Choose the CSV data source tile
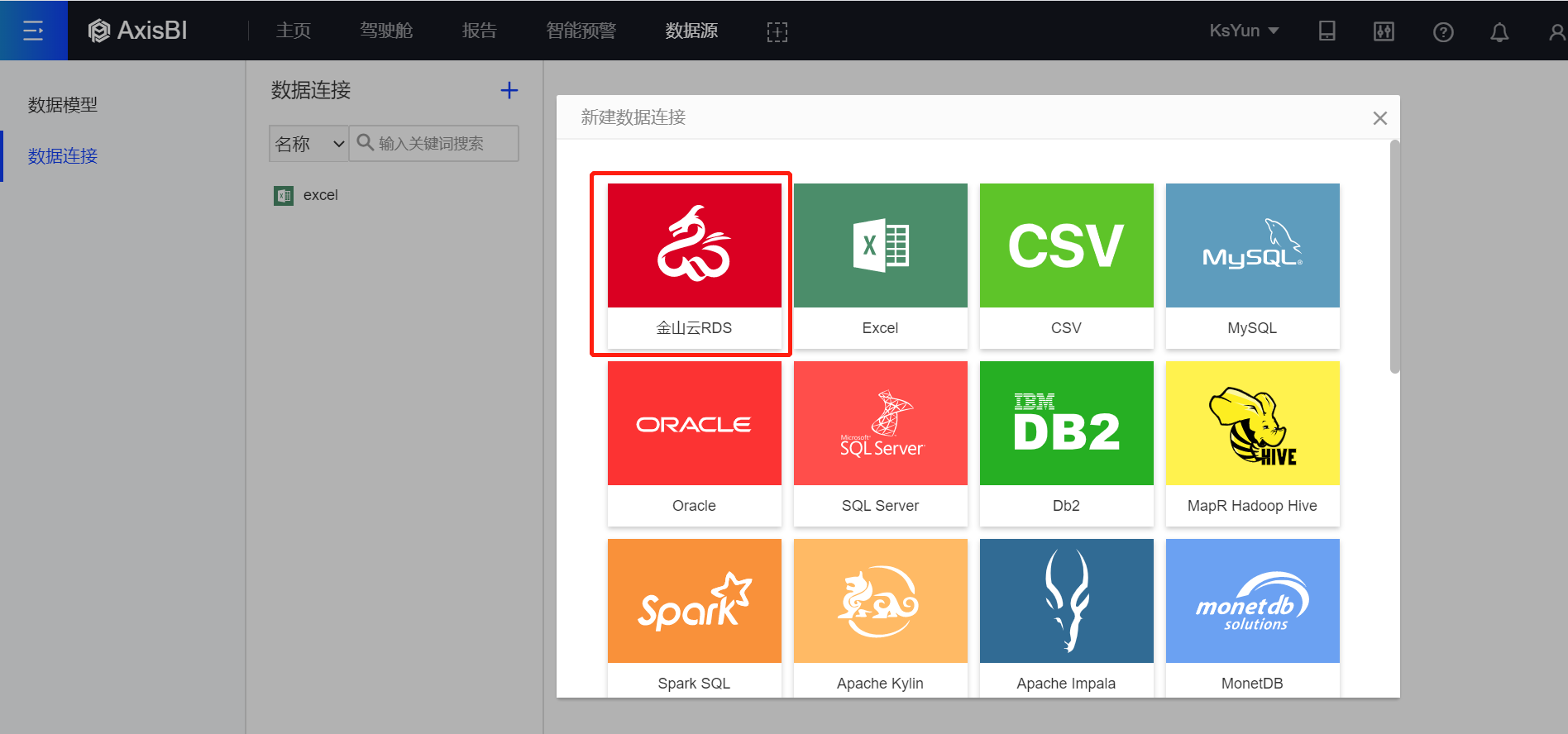 click(1066, 266)
